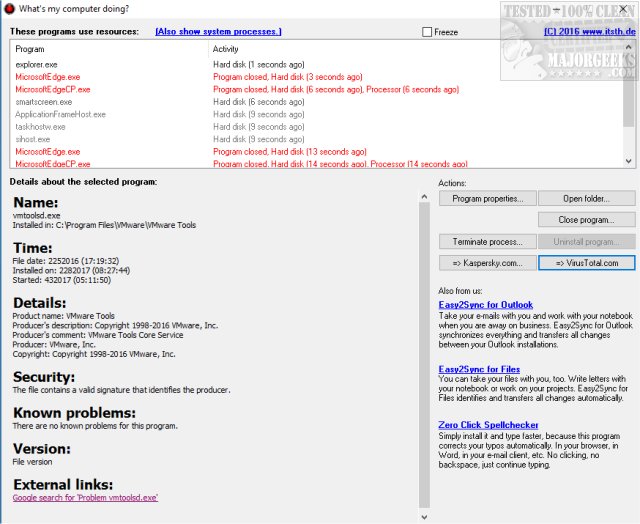Click the Close program button
The height and width of the screenshot is (524, 640).
point(587,220)
